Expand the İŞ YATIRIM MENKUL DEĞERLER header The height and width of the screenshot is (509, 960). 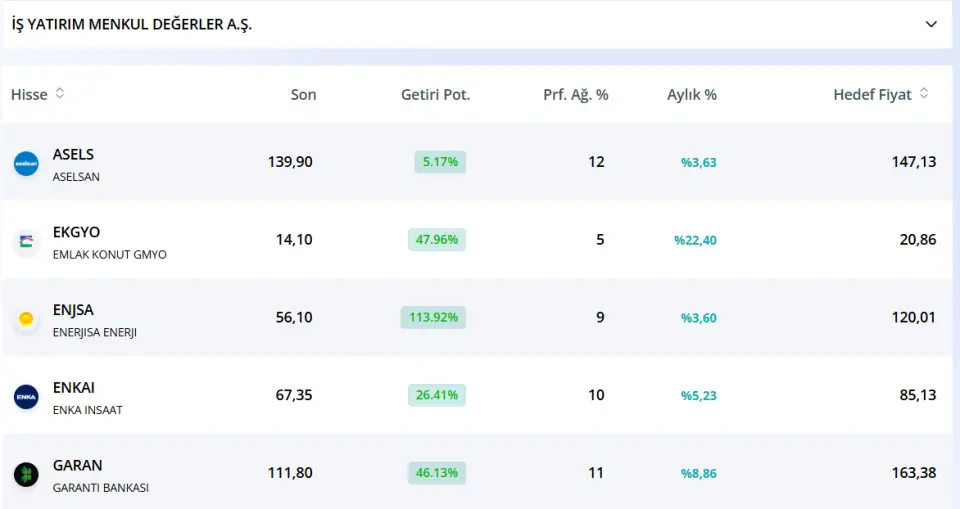pos(132,24)
